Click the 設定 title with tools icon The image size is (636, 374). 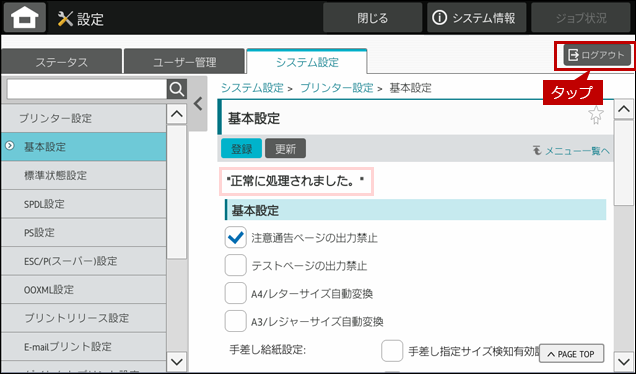[81, 19]
